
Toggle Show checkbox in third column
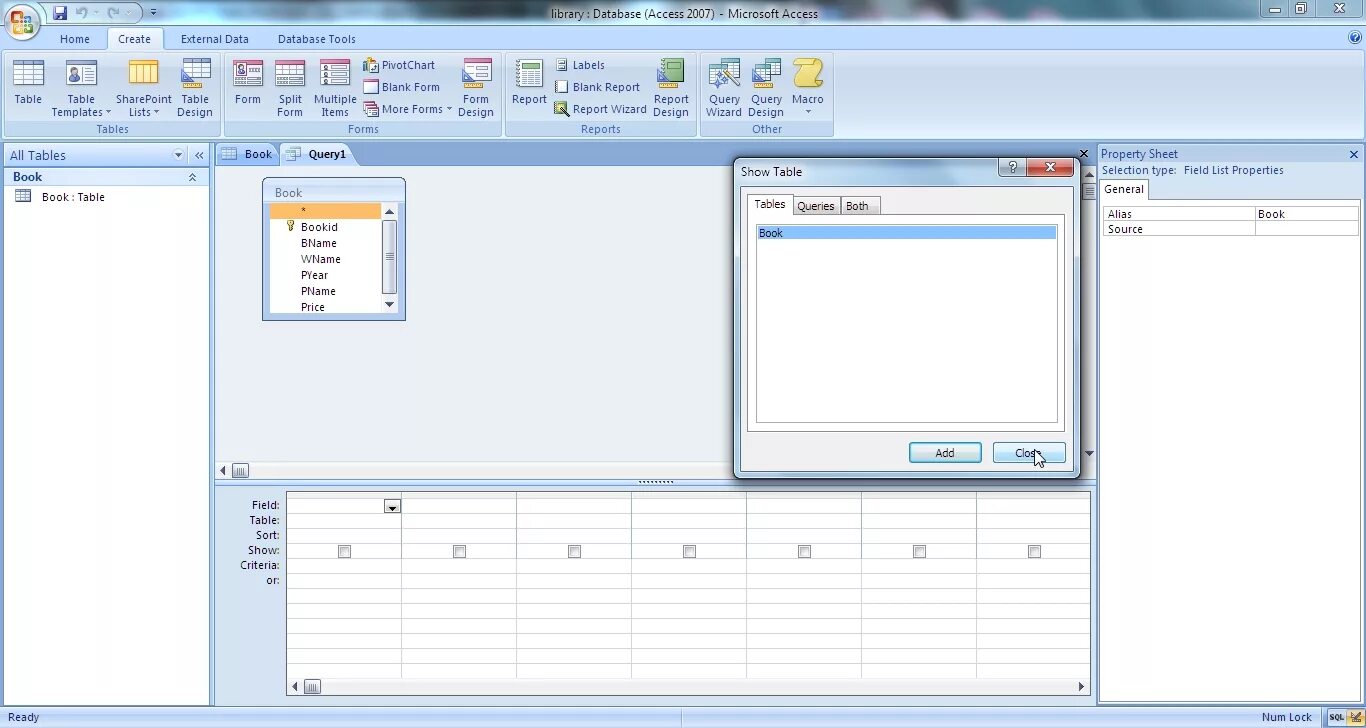[x=574, y=551]
